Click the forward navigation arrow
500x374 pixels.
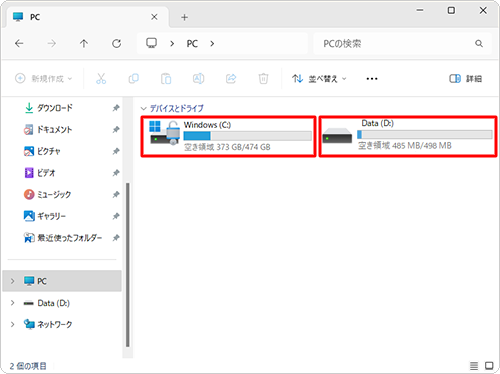(51, 44)
